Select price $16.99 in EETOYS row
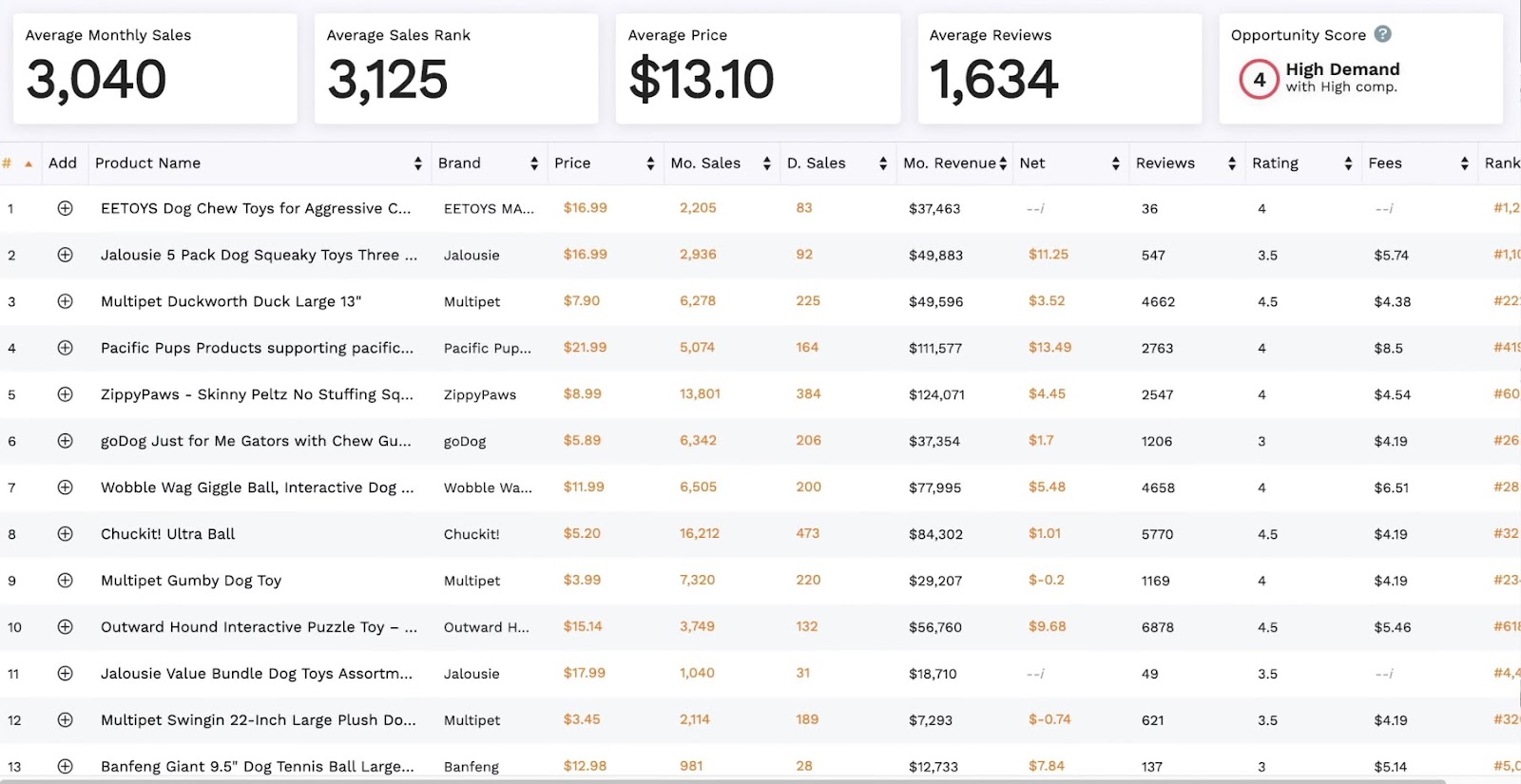 (585, 208)
